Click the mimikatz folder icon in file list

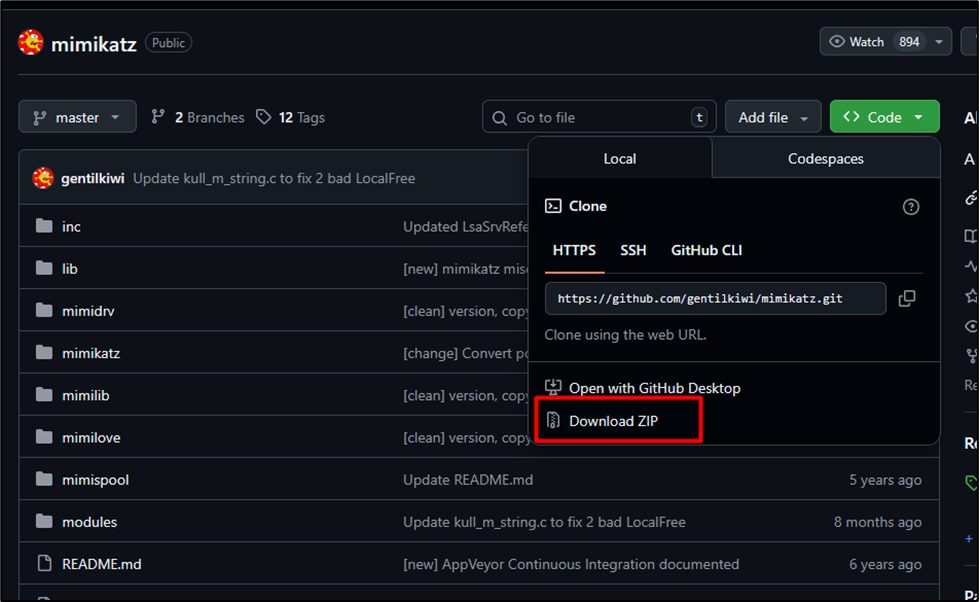(44, 353)
